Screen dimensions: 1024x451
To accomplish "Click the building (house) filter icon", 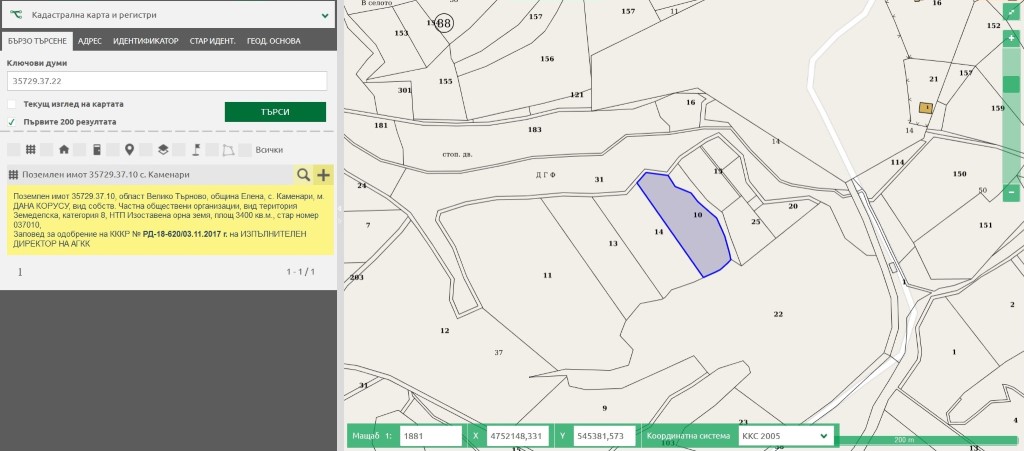I will pos(64,150).
